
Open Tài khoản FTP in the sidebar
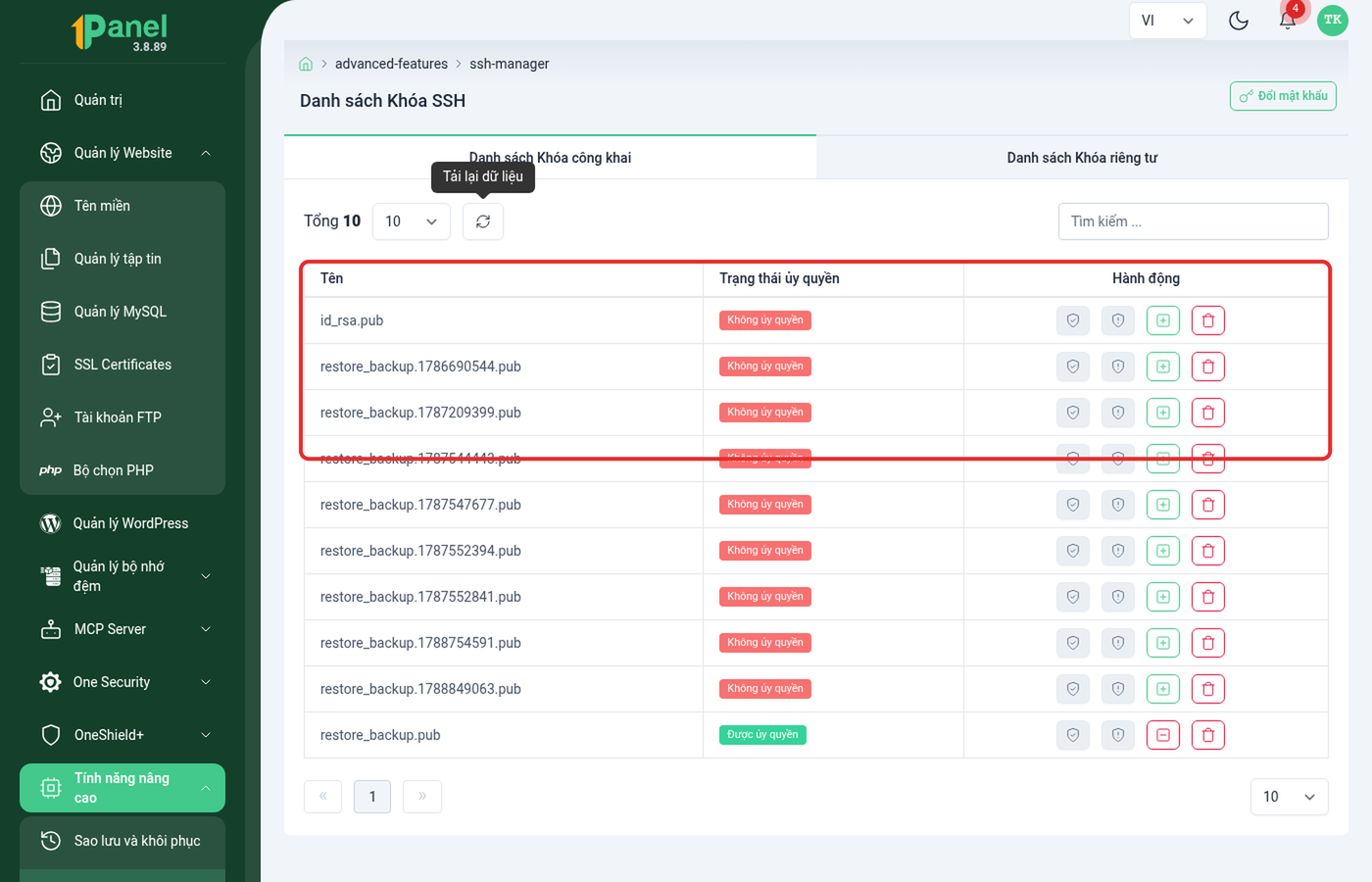[x=122, y=417]
